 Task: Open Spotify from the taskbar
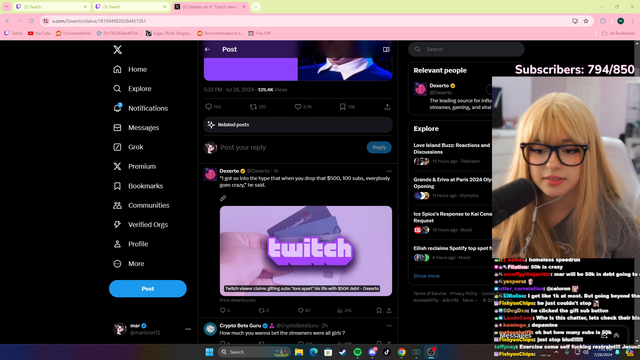[358, 352]
